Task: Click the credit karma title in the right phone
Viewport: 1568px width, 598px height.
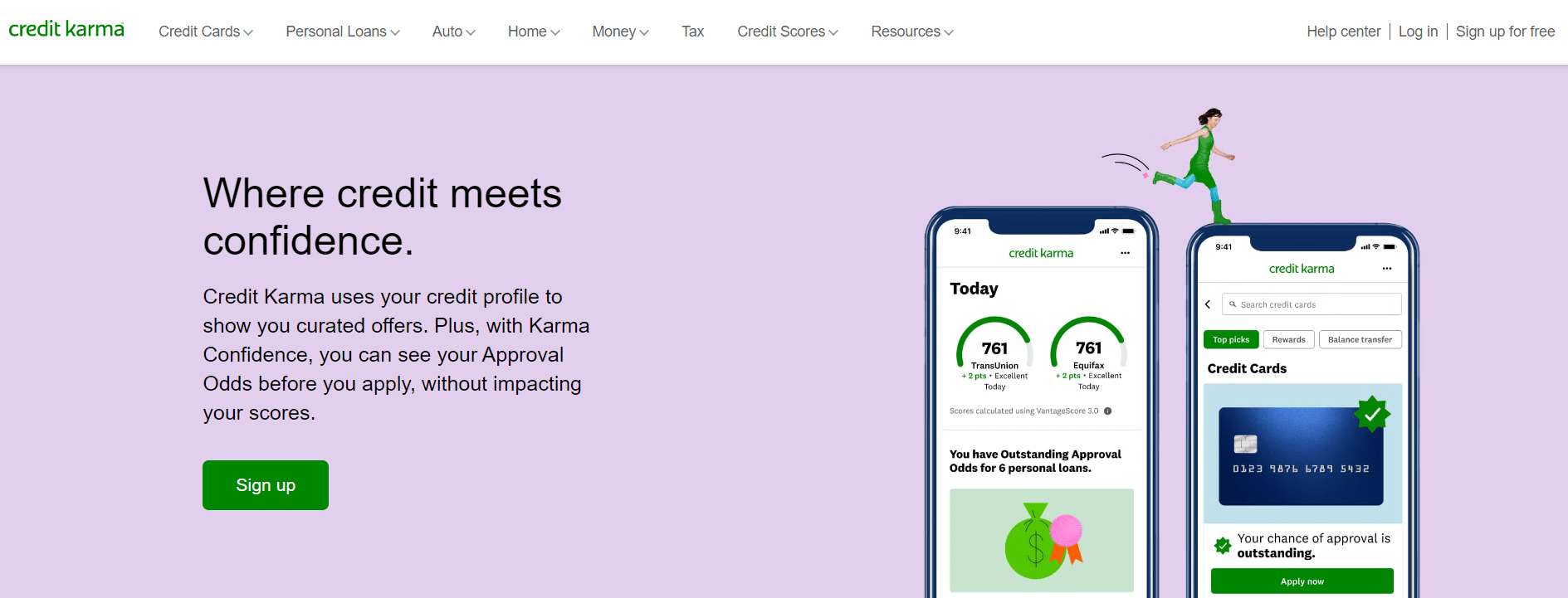Action: (x=1302, y=269)
